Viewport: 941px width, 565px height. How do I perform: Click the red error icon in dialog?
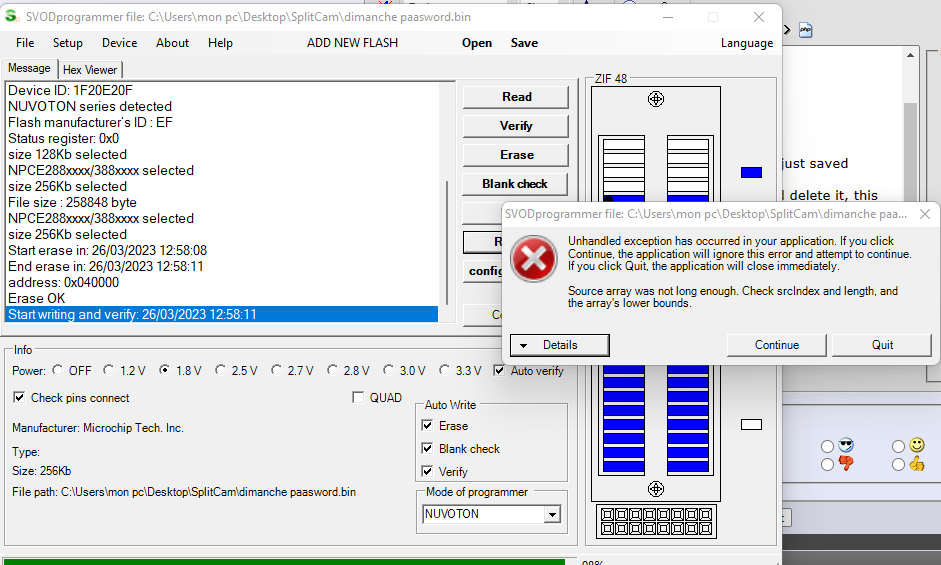click(x=534, y=259)
